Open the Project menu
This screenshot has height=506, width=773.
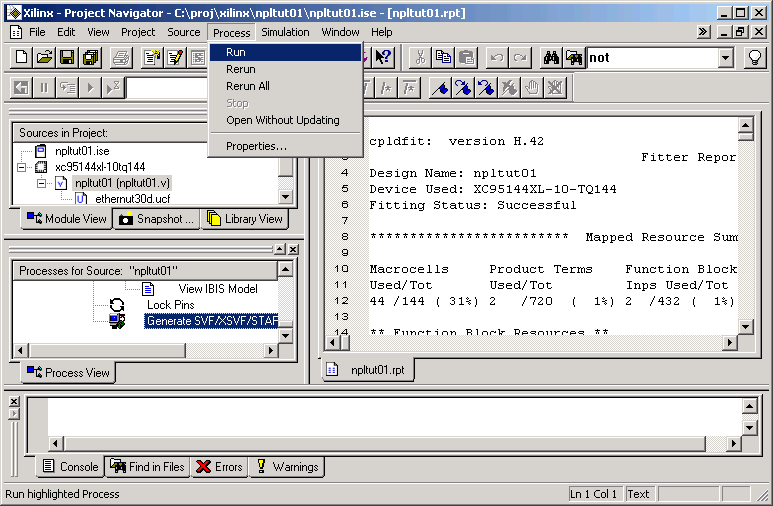(x=138, y=32)
